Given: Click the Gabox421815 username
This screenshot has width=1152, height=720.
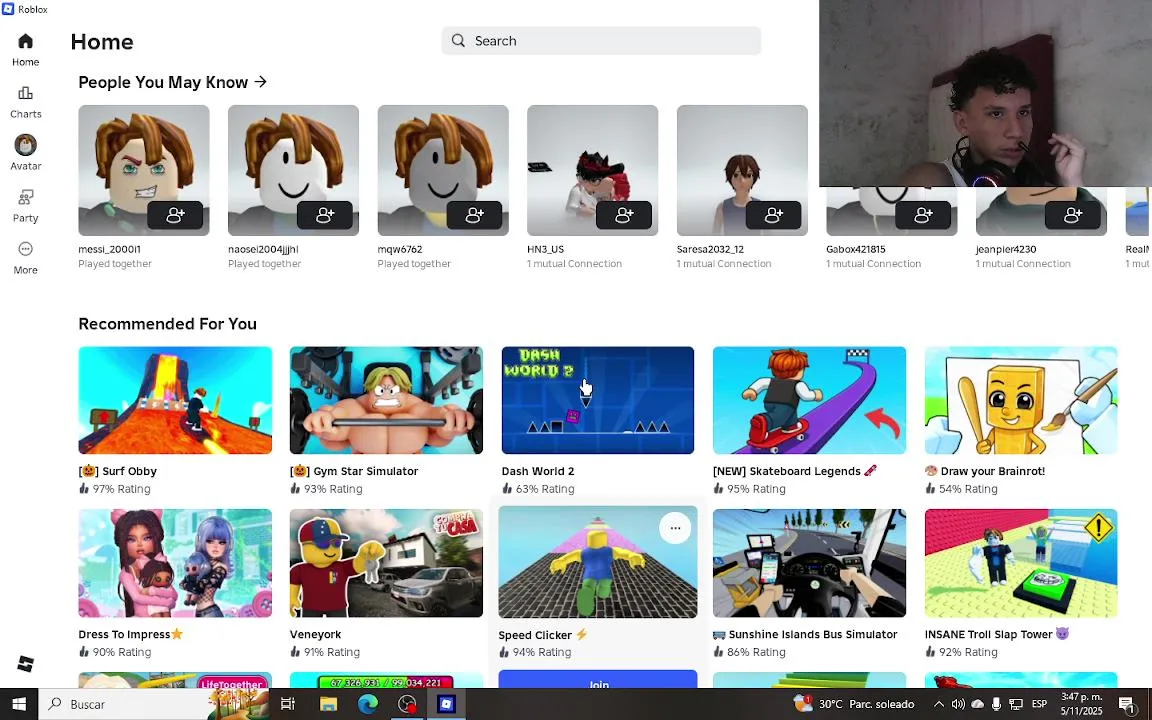Looking at the screenshot, I should coord(856,249).
